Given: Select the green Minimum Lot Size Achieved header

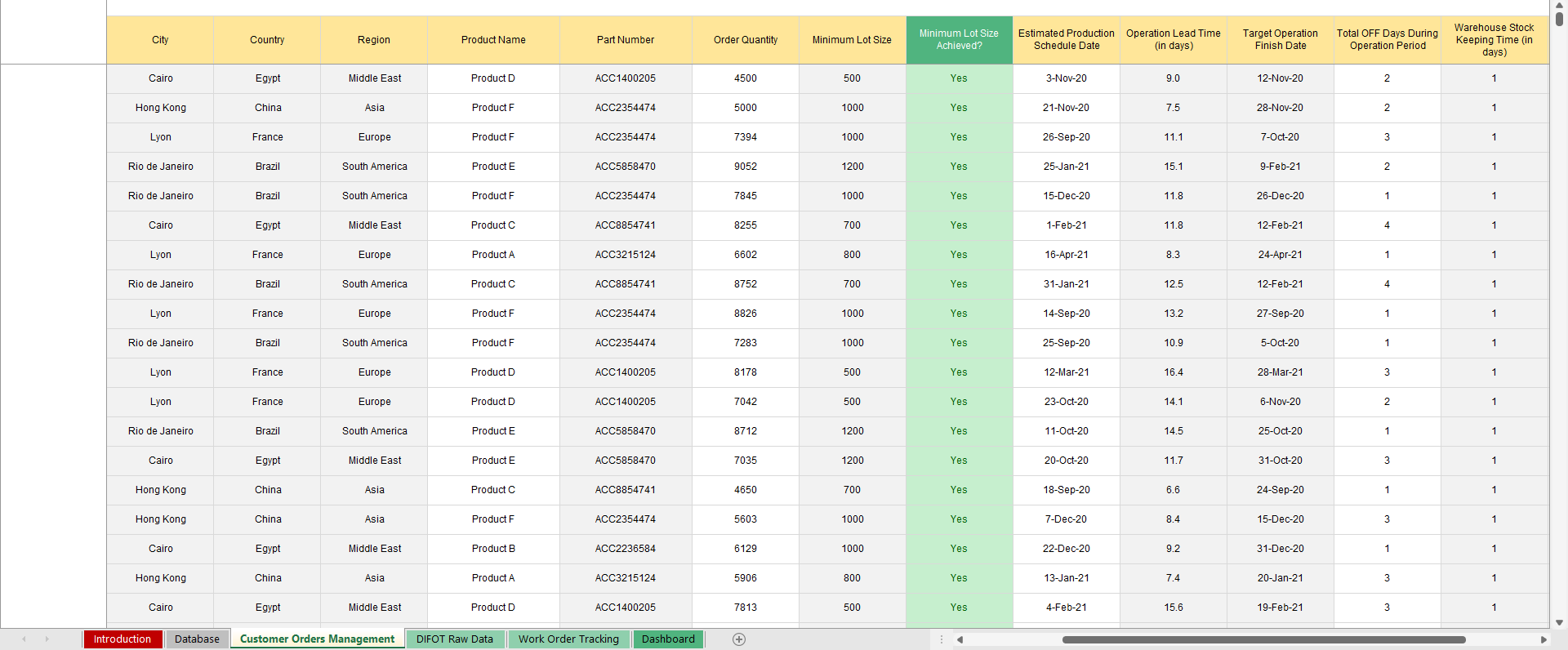Looking at the screenshot, I should coord(959,40).
